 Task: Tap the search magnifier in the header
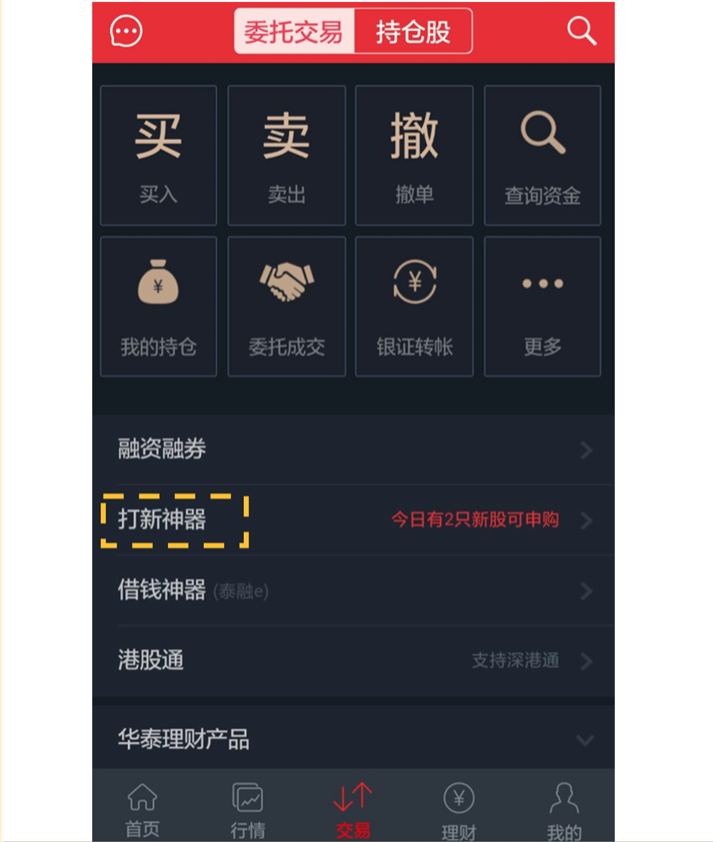pos(582,31)
